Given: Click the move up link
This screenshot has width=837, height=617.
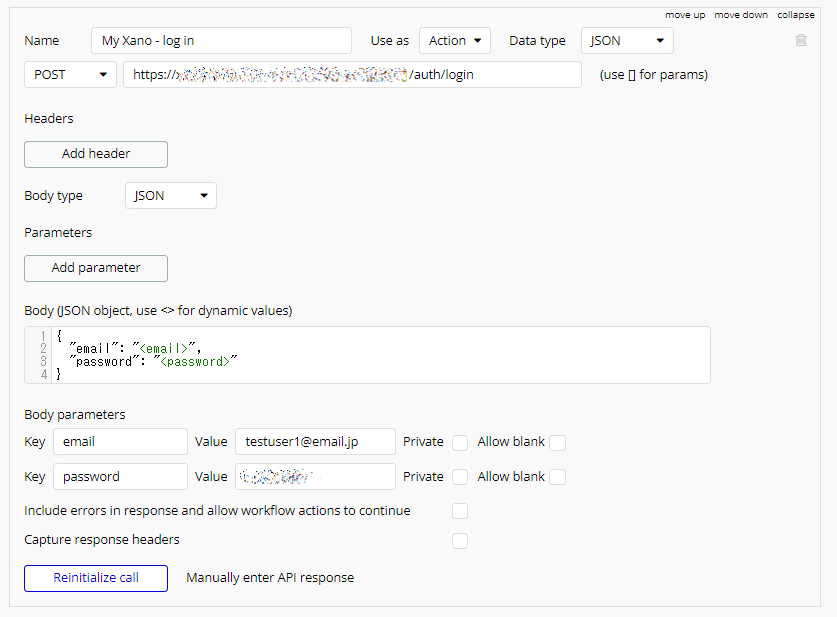Looking at the screenshot, I should 685,15.
